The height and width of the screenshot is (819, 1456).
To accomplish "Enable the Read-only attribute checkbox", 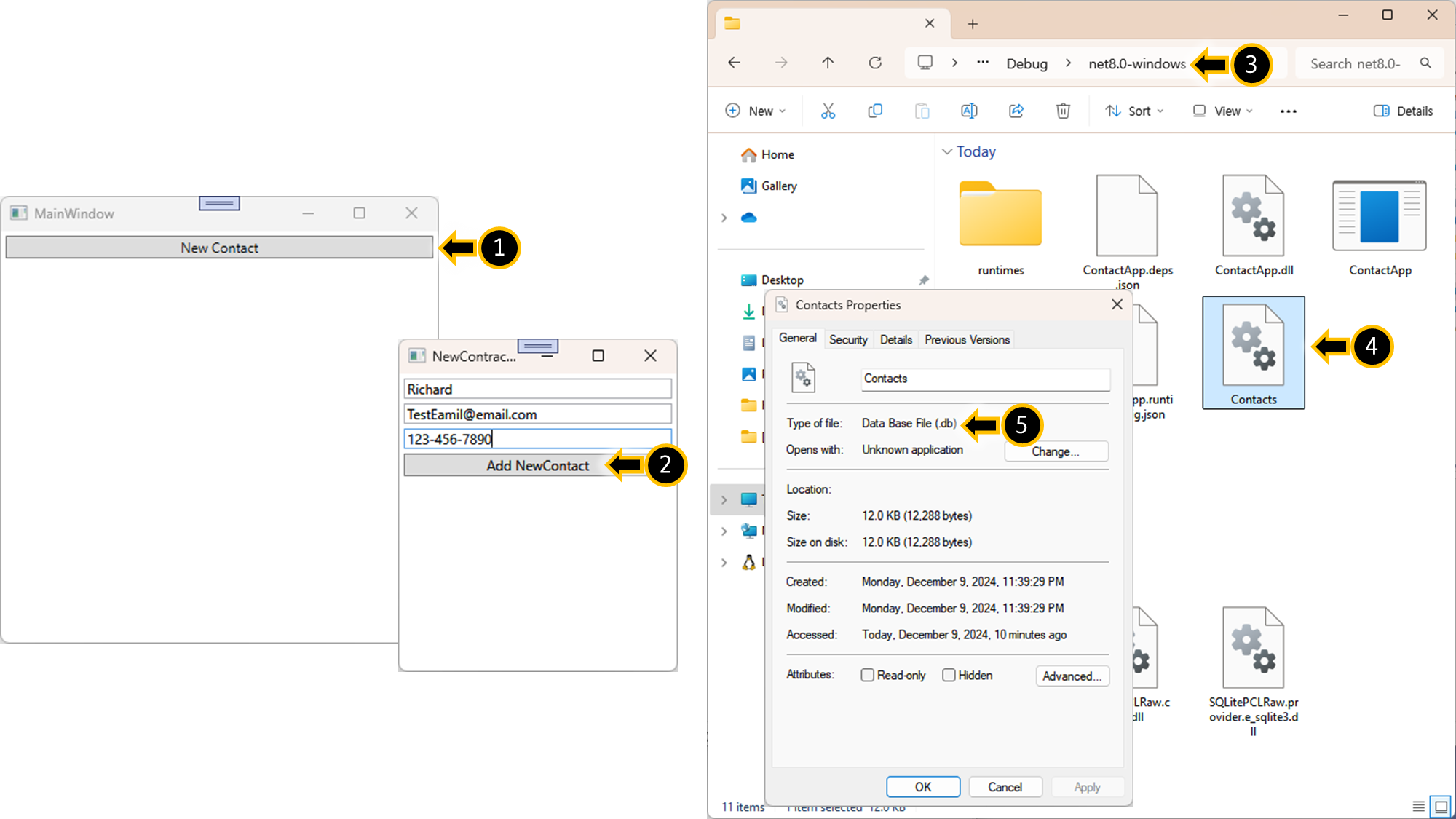I will click(x=867, y=675).
